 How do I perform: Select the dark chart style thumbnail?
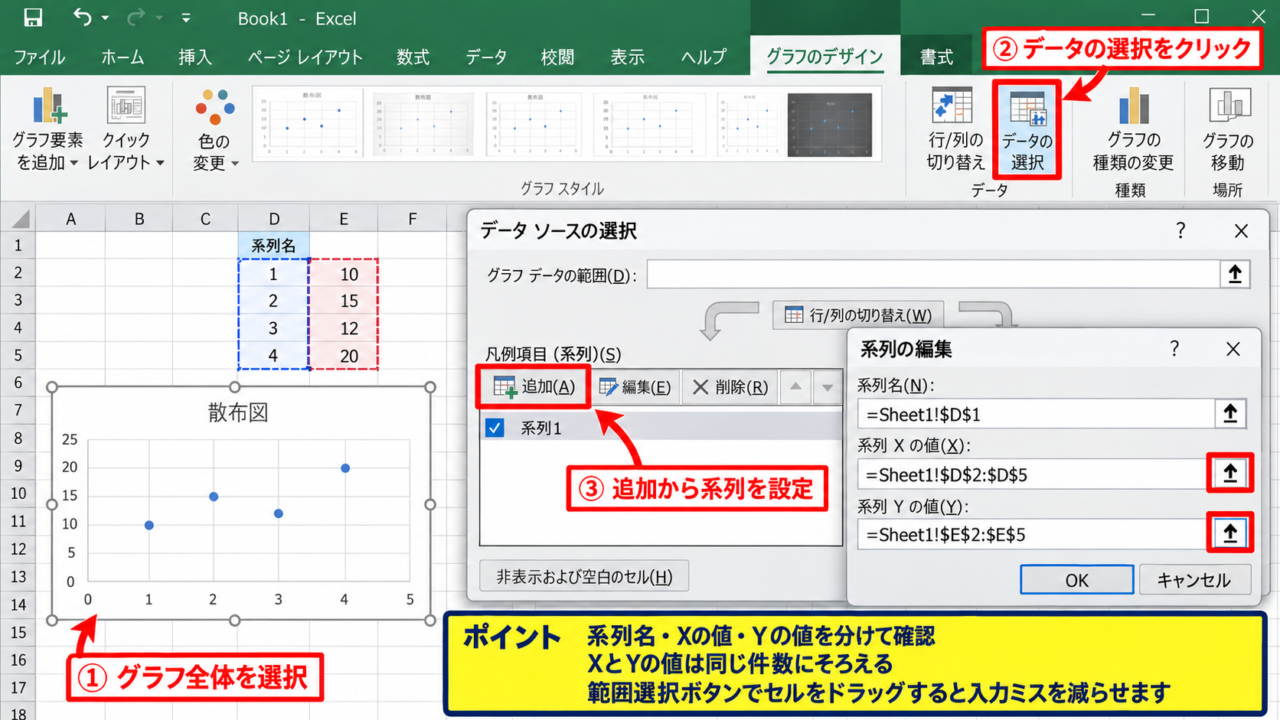tap(829, 124)
